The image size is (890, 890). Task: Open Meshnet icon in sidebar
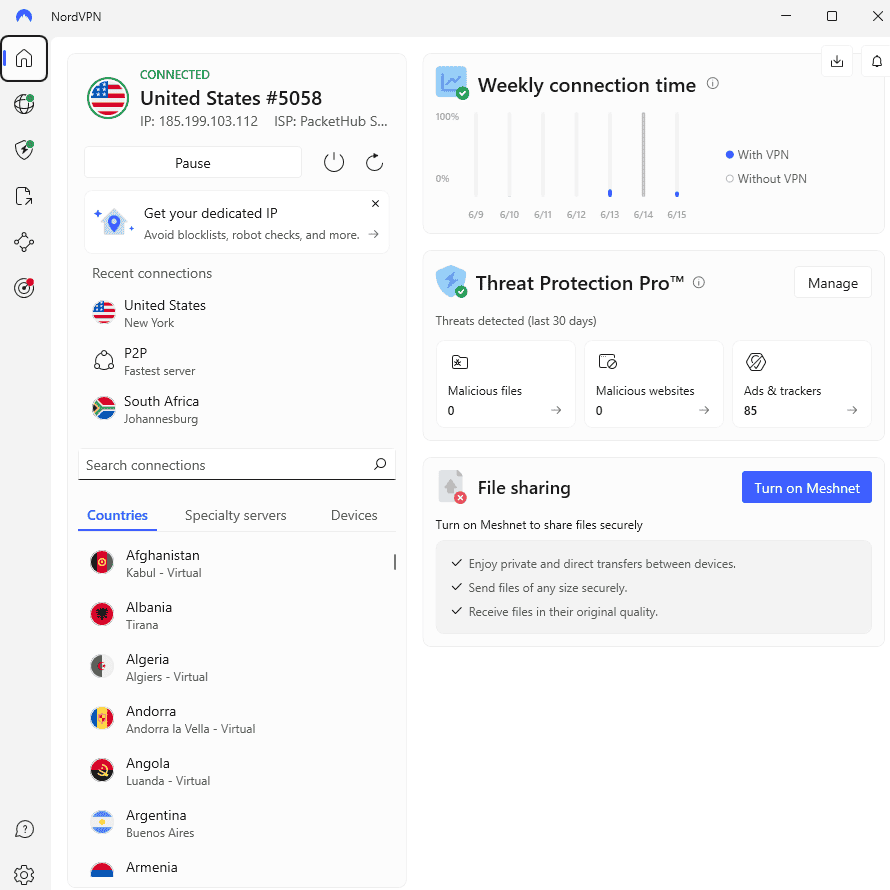(24, 242)
